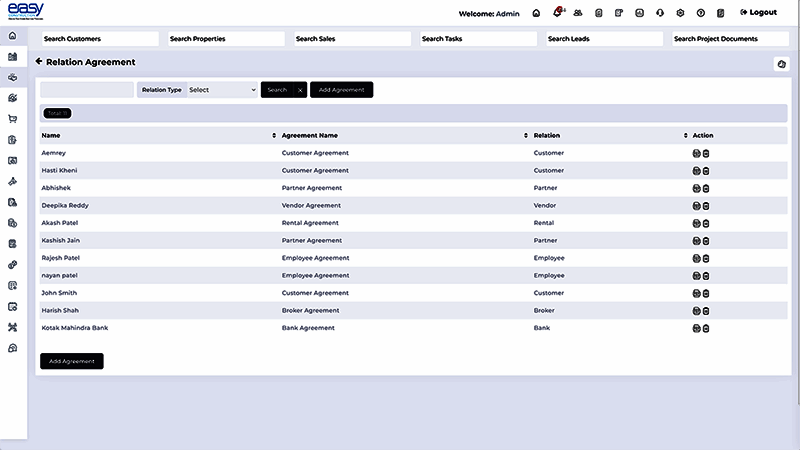800x450 pixels.
Task: Click round action icon in Rajesh Patel row
Action: [696, 259]
